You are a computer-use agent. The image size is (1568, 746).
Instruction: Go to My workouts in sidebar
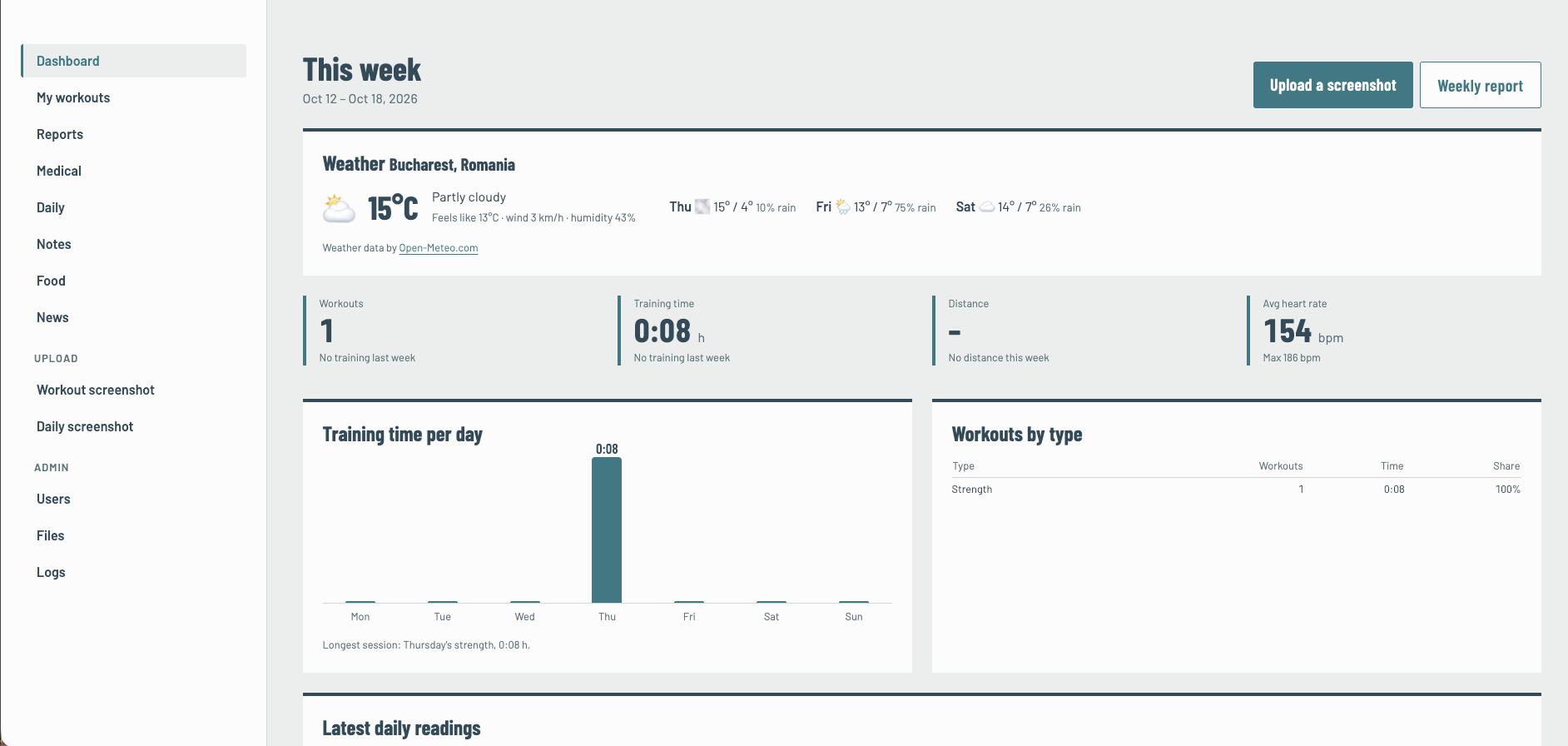[x=133, y=97]
